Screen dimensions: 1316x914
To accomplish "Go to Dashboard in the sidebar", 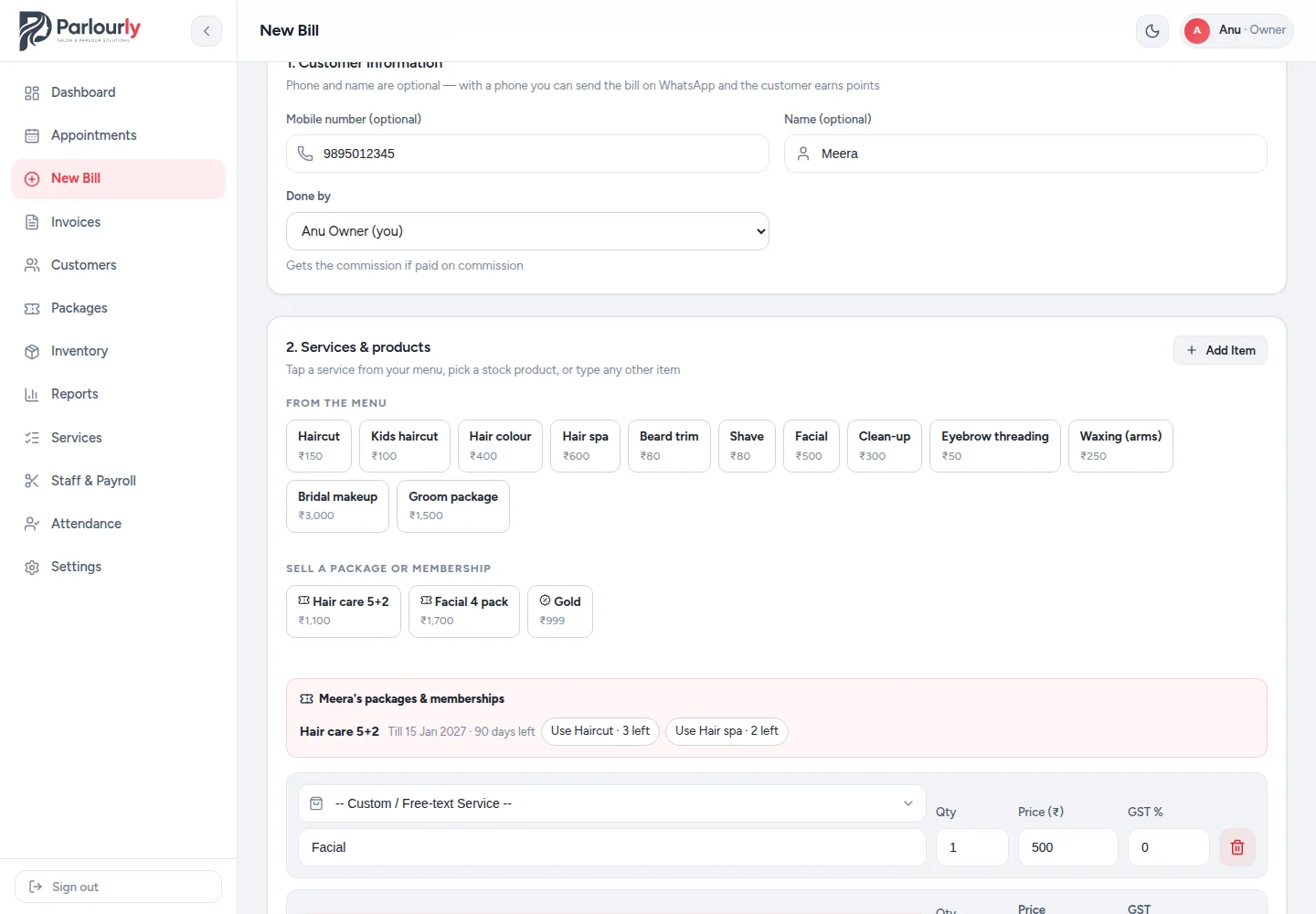I will [x=118, y=92].
